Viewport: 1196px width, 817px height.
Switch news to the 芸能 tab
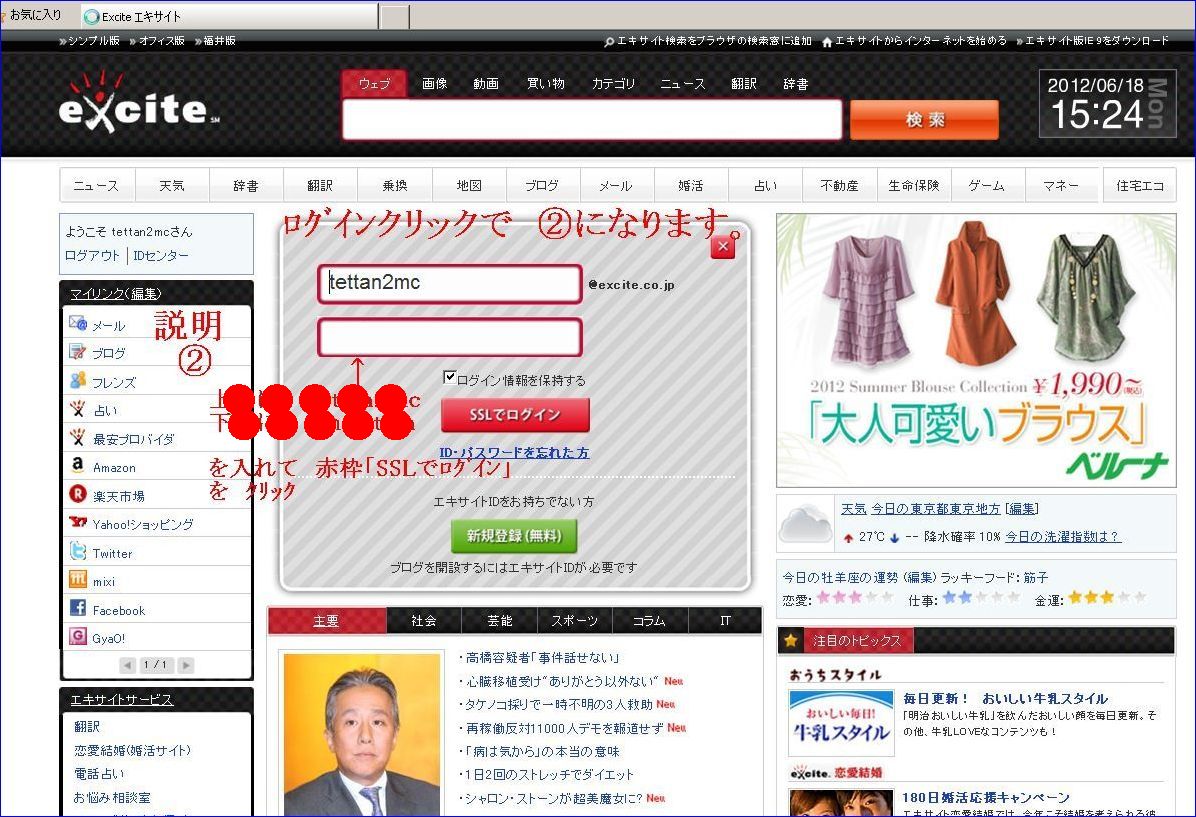pyautogui.click(x=500, y=621)
